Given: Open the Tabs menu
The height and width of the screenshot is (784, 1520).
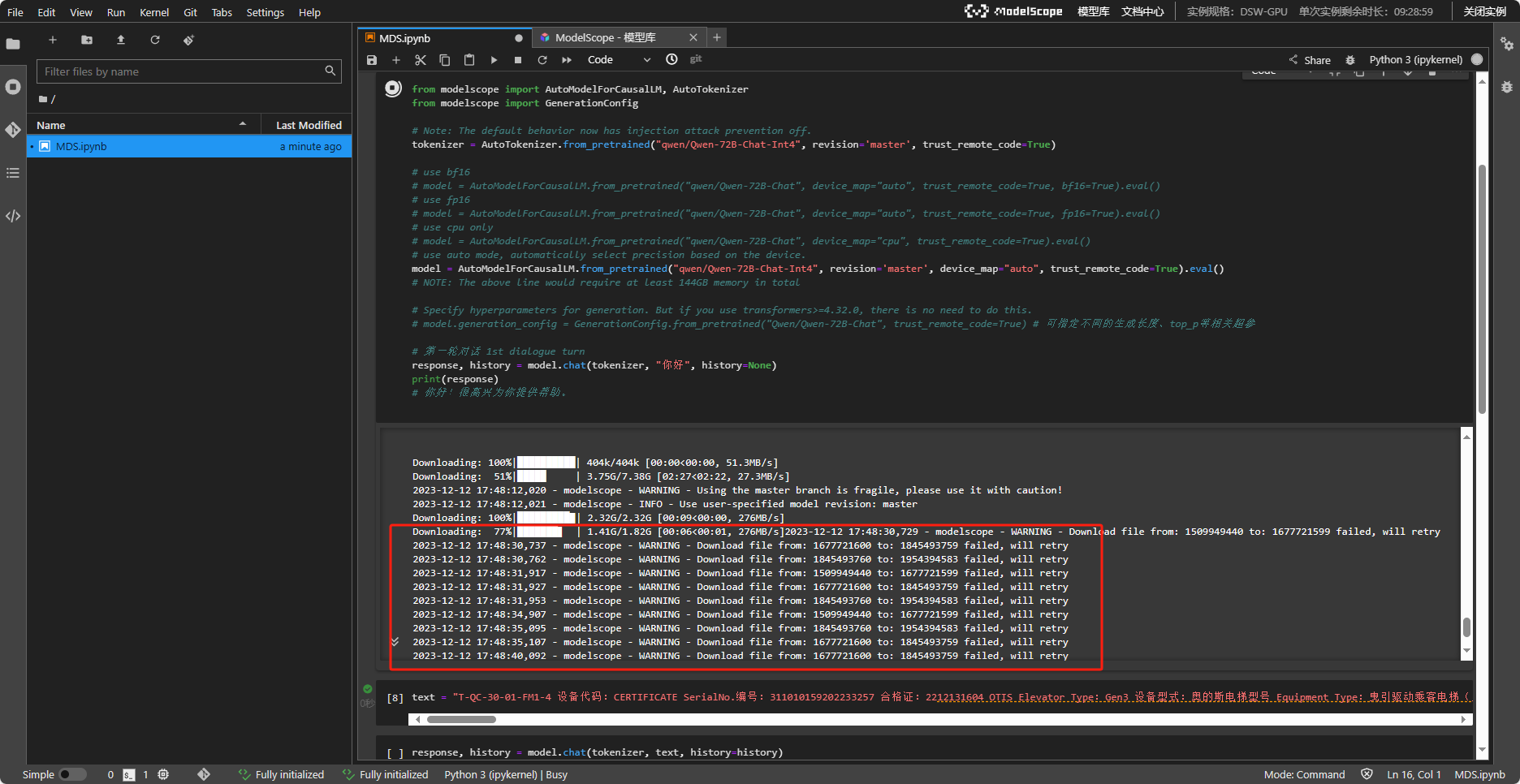Looking at the screenshot, I should (222, 12).
